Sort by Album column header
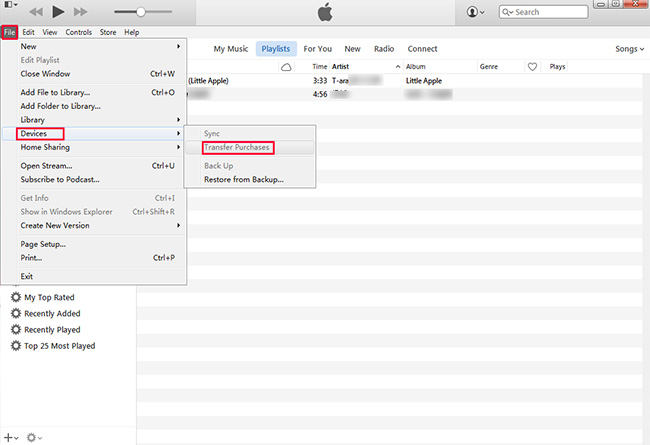Viewport: 650px width, 445px height. click(416, 66)
